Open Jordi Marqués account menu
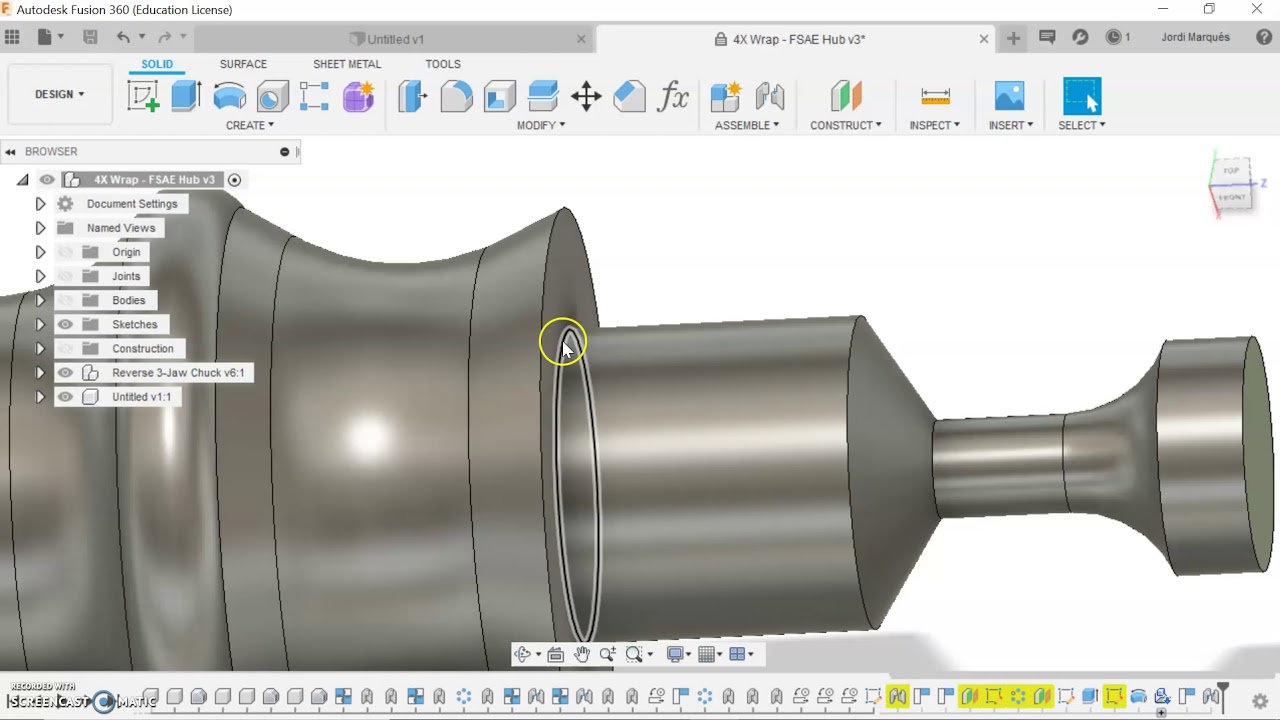Viewport: 1280px width, 720px height. 1196,37
